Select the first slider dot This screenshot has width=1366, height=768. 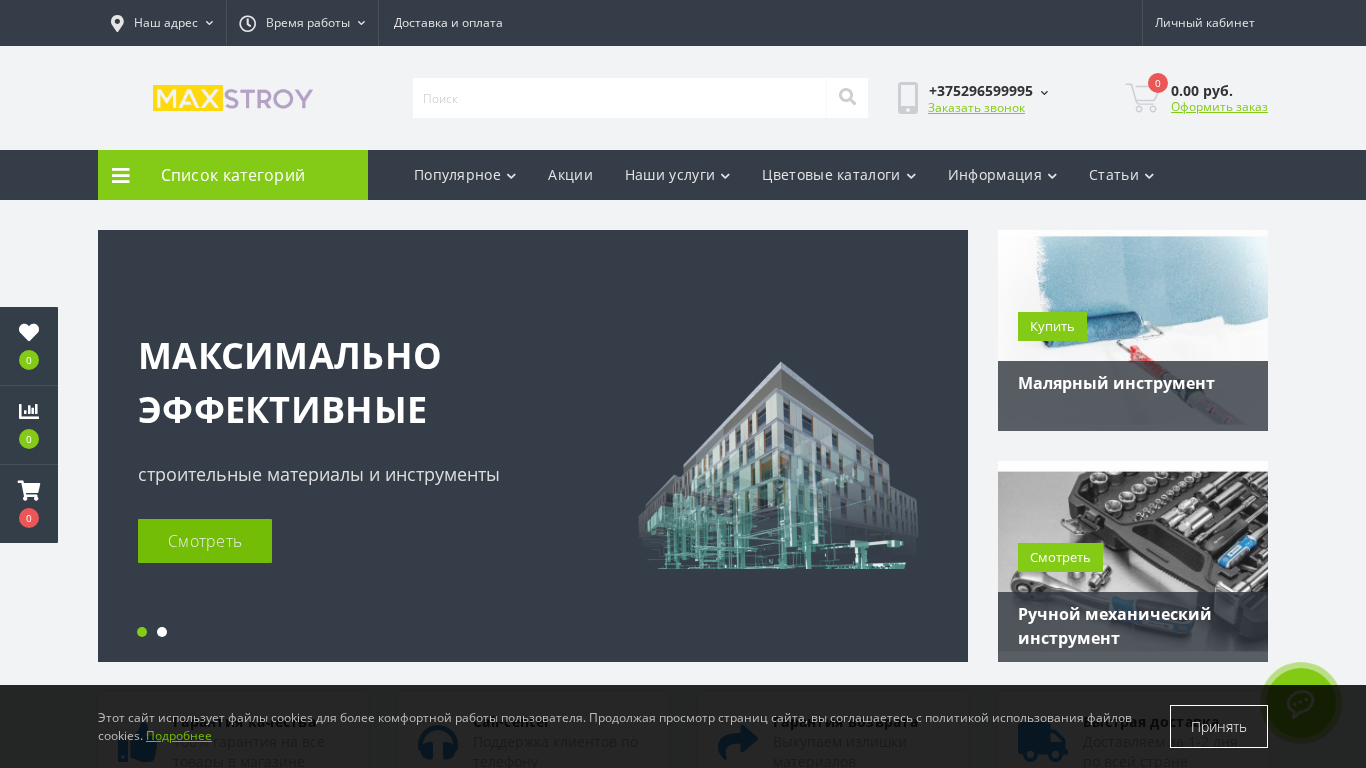tap(142, 632)
